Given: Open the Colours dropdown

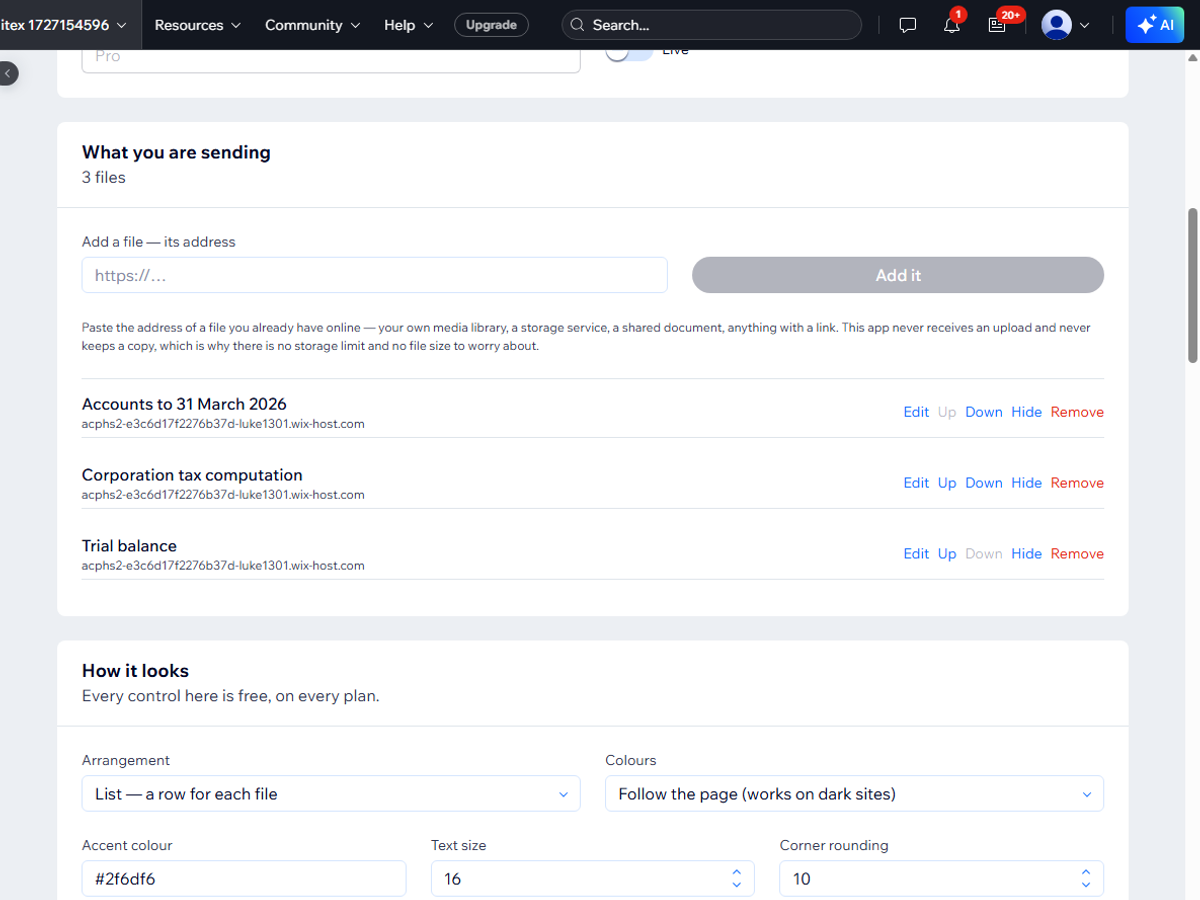Looking at the screenshot, I should pos(854,794).
